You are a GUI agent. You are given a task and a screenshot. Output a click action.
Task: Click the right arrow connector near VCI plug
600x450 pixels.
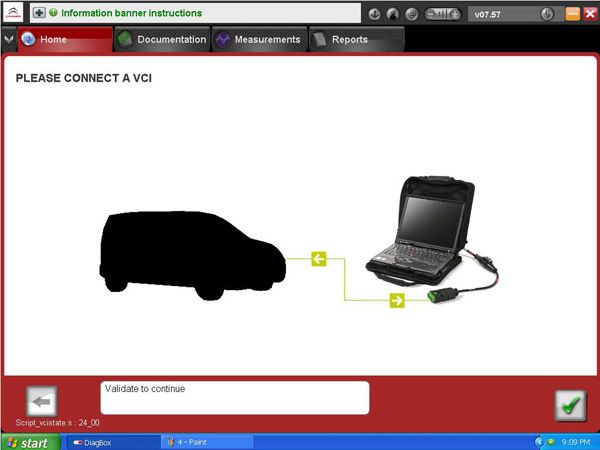tap(397, 300)
